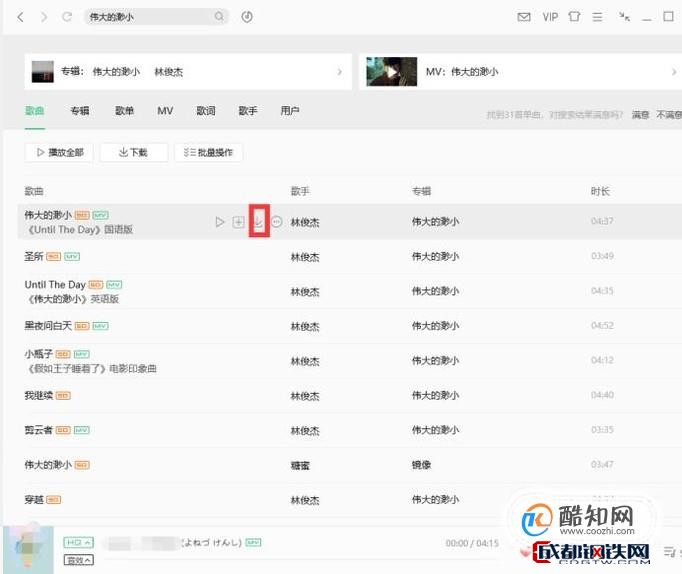Open album 镜像 in the list
682x574 pixels.
421,465
